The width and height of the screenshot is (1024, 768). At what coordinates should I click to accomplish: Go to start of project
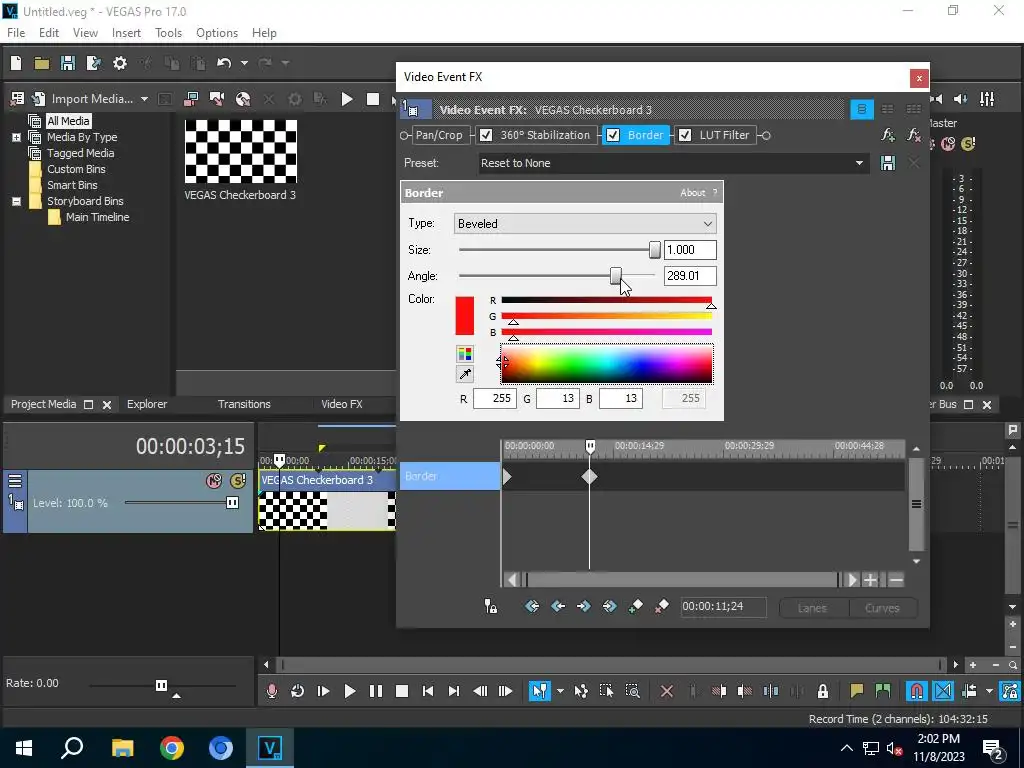pyautogui.click(x=428, y=691)
